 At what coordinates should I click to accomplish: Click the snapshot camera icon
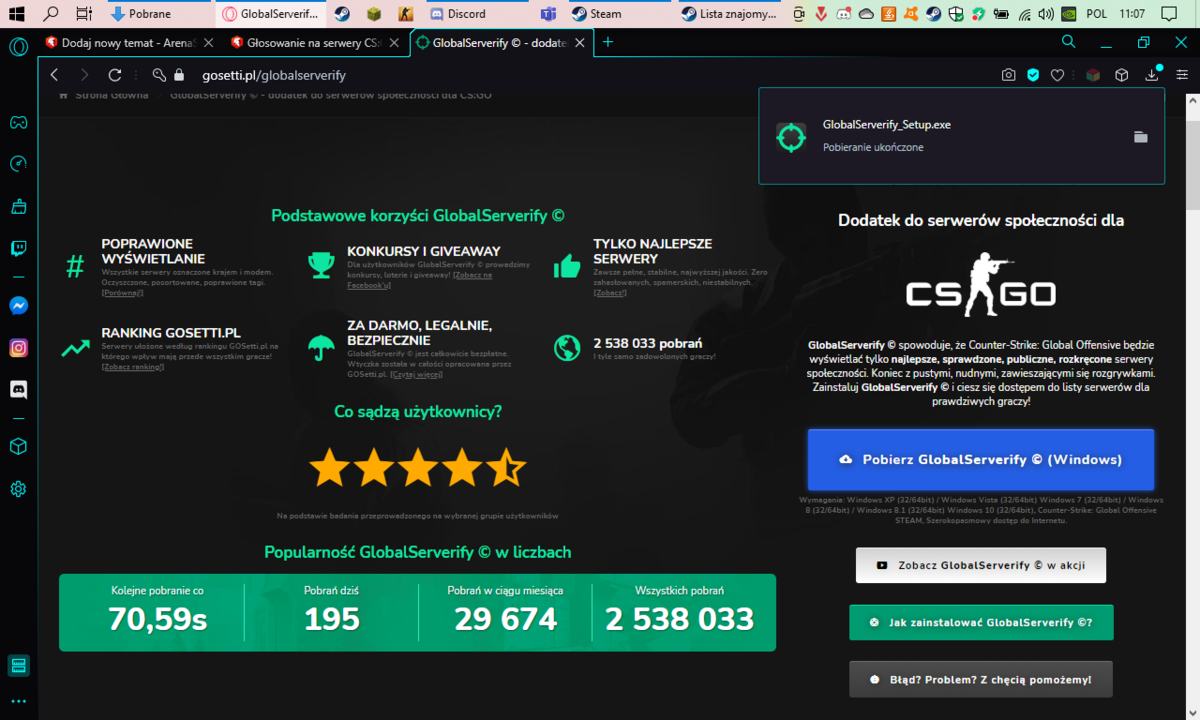click(1009, 75)
